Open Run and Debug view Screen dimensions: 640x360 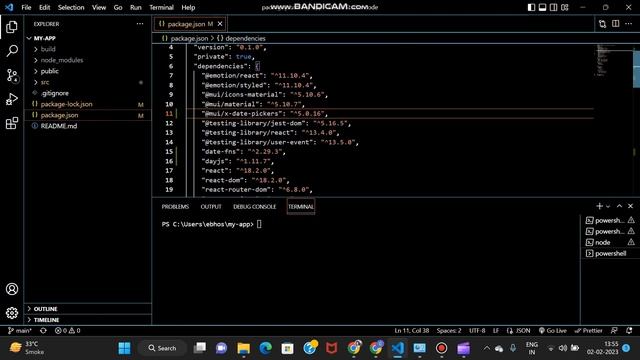[x=12, y=99]
